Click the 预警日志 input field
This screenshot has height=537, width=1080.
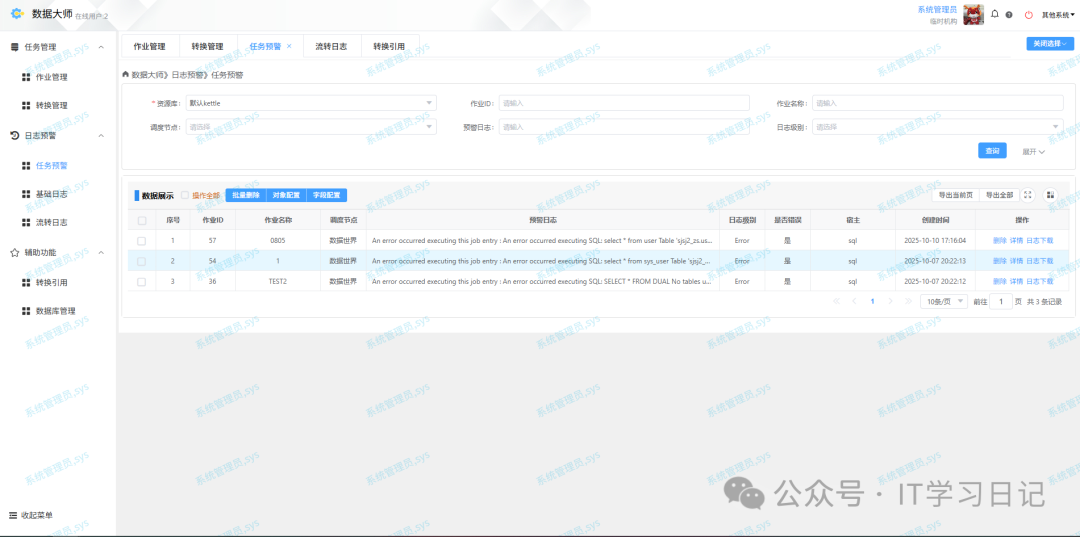(624, 127)
